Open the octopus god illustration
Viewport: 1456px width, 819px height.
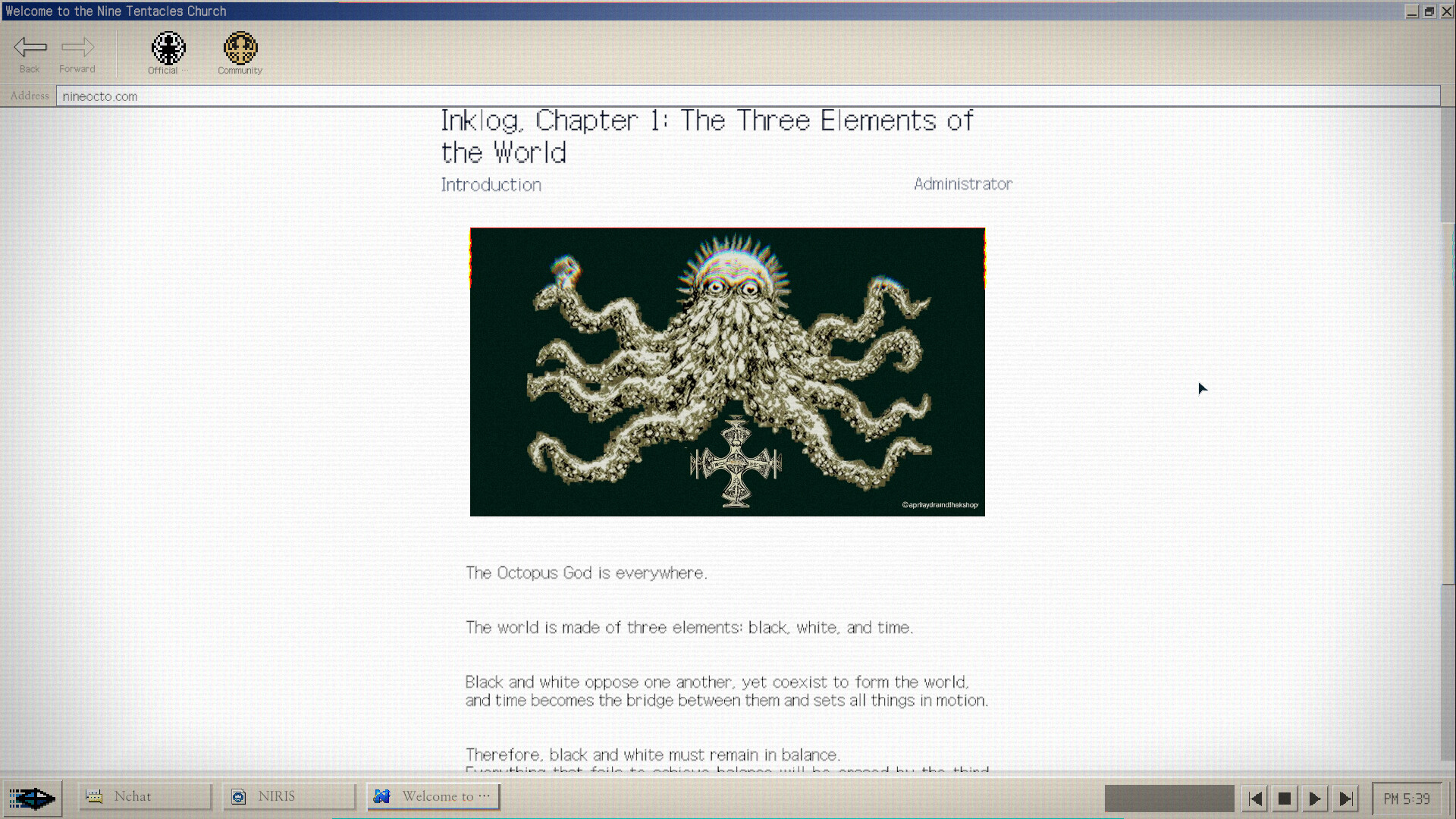click(x=727, y=372)
